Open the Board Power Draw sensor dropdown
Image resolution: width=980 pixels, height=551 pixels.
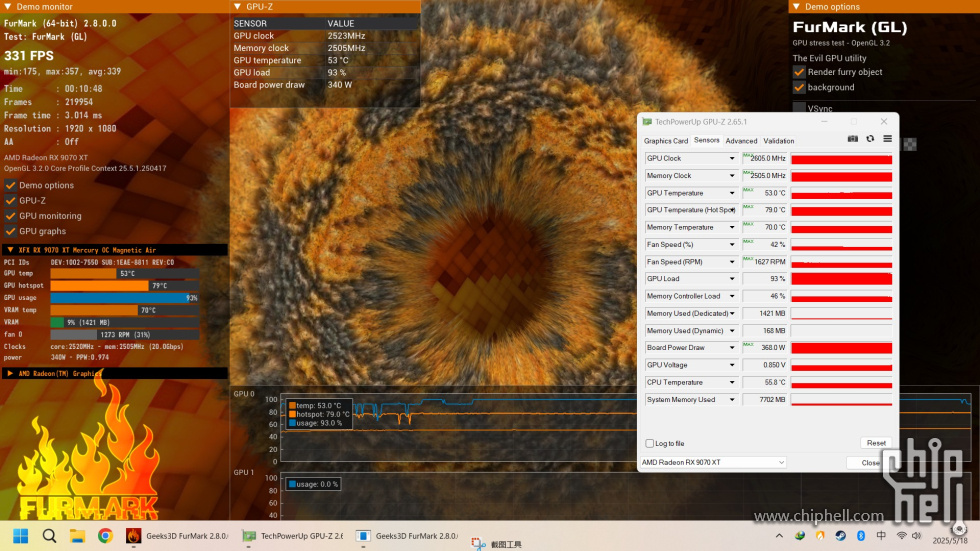click(732, 348)
